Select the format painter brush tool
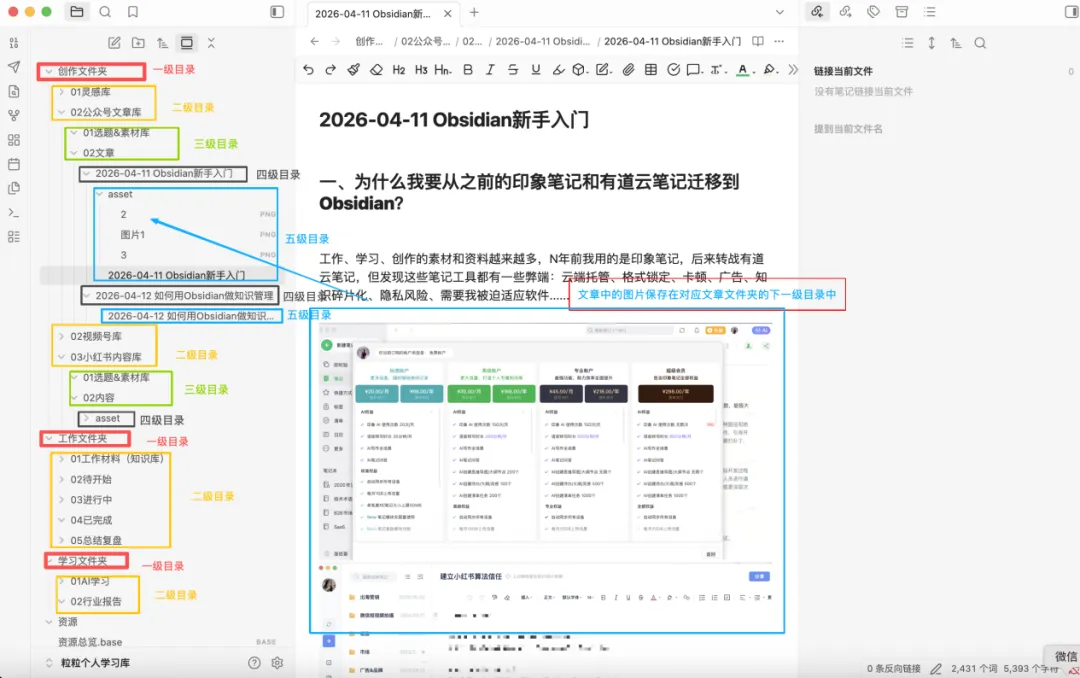The width and height of the screenshot is (1080, 678). point(353,70)
